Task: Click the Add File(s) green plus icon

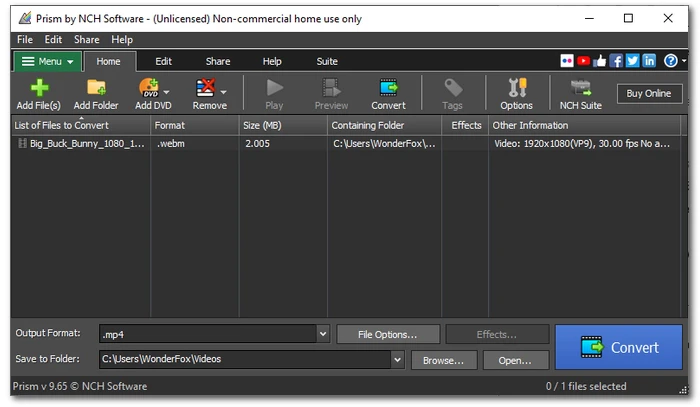Action: pyautogui.click(x=39, y=87)
